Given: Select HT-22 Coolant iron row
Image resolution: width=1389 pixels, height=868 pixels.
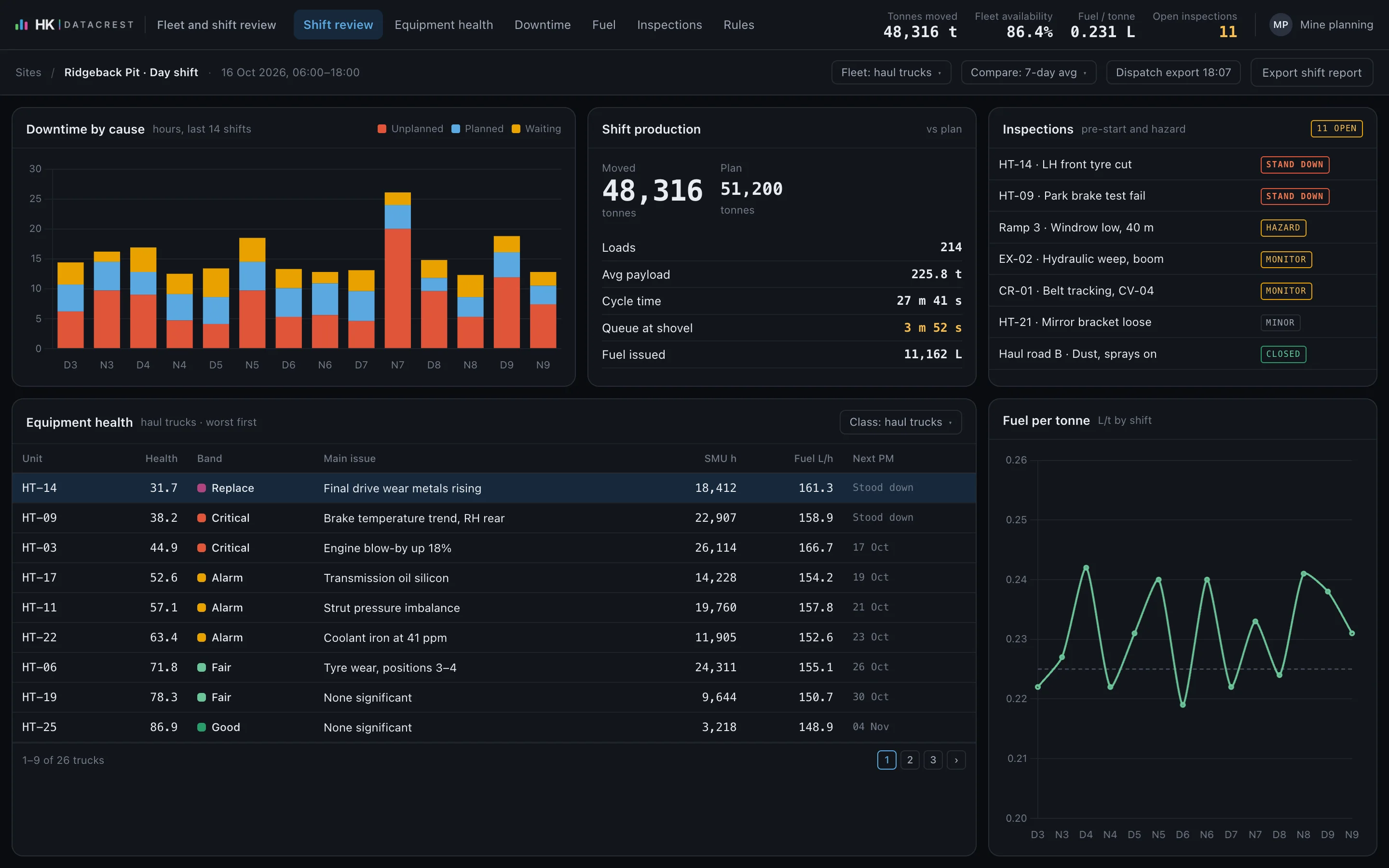Looking at the screenshot, I should coord(493,637).
